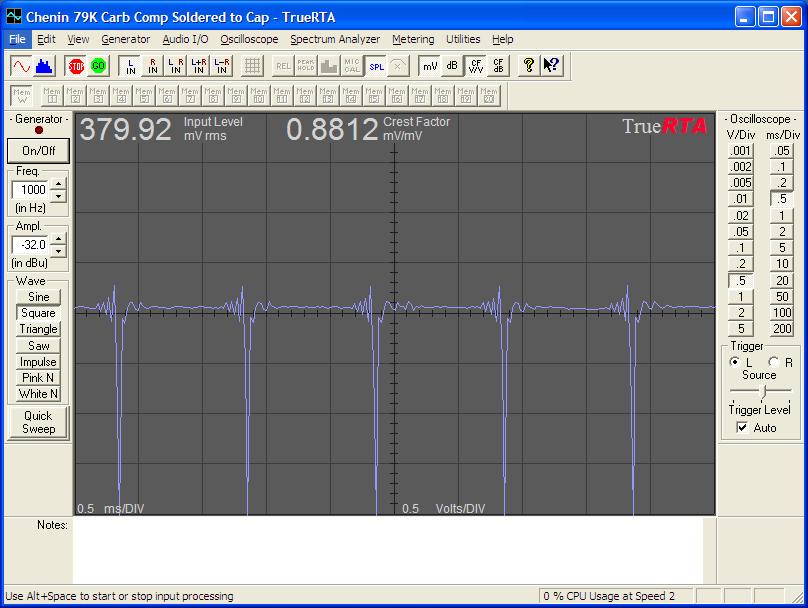Select mV metering display button
The width and height of the screenshot is (808, 608).
point(429,66)
